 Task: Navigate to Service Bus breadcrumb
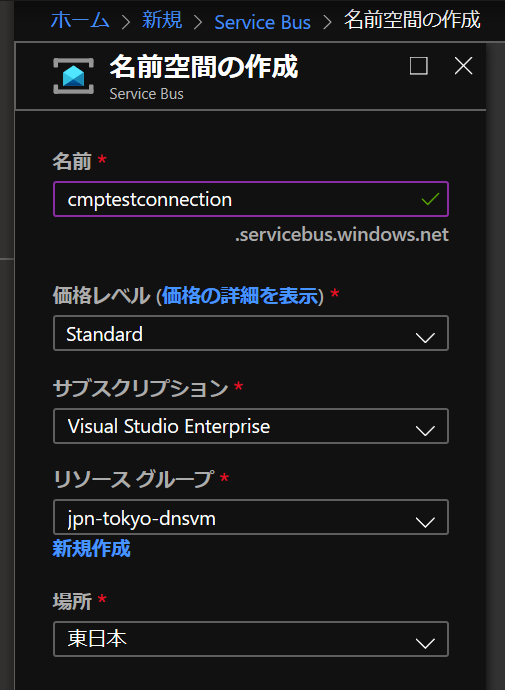click(x=263, y=22)
